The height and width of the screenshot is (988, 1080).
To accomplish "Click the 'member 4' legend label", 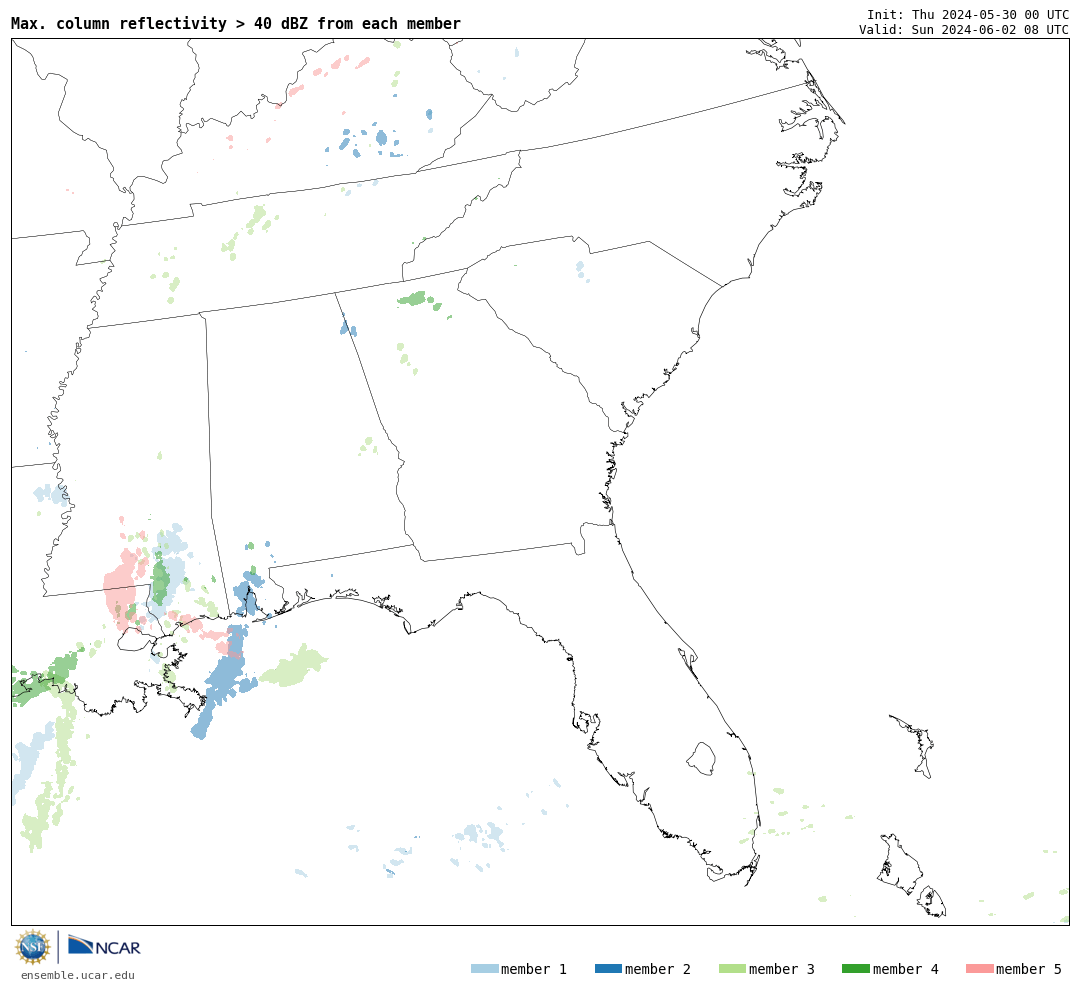I will pos(905,969).
